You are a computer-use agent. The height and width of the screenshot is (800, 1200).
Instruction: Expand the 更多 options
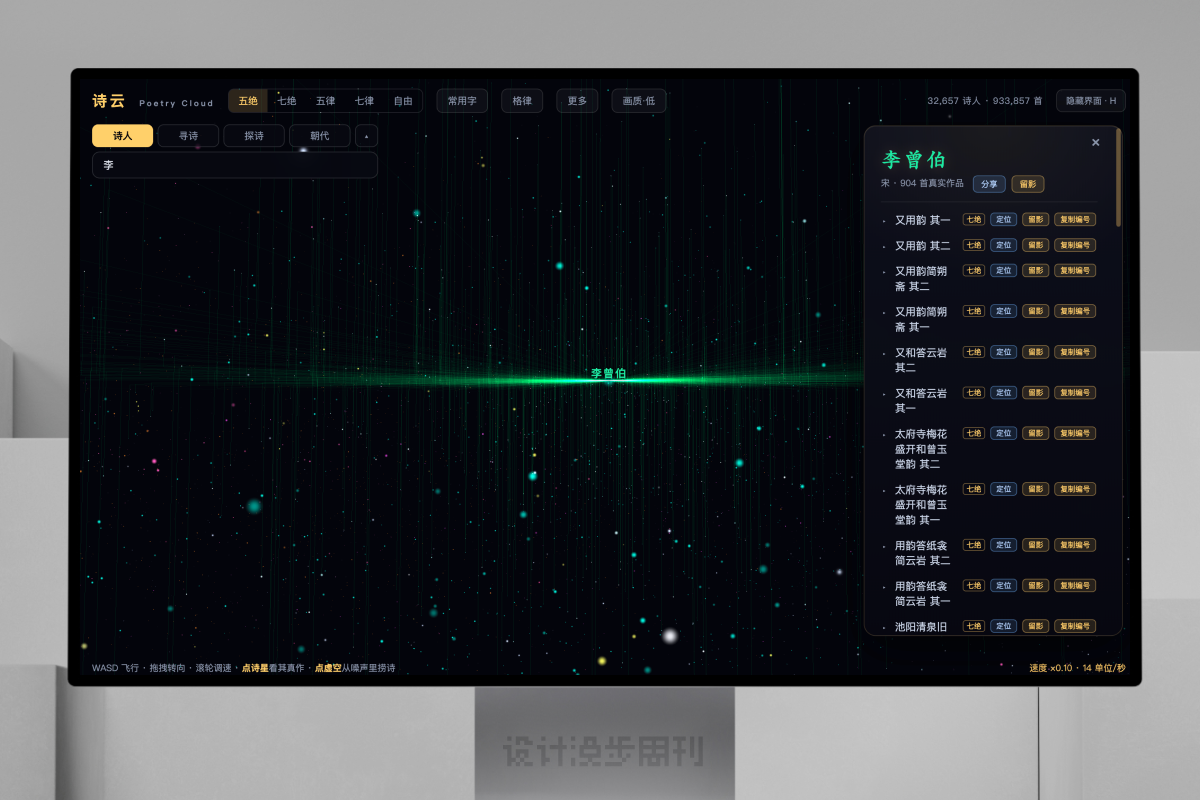tap(577, 101)
